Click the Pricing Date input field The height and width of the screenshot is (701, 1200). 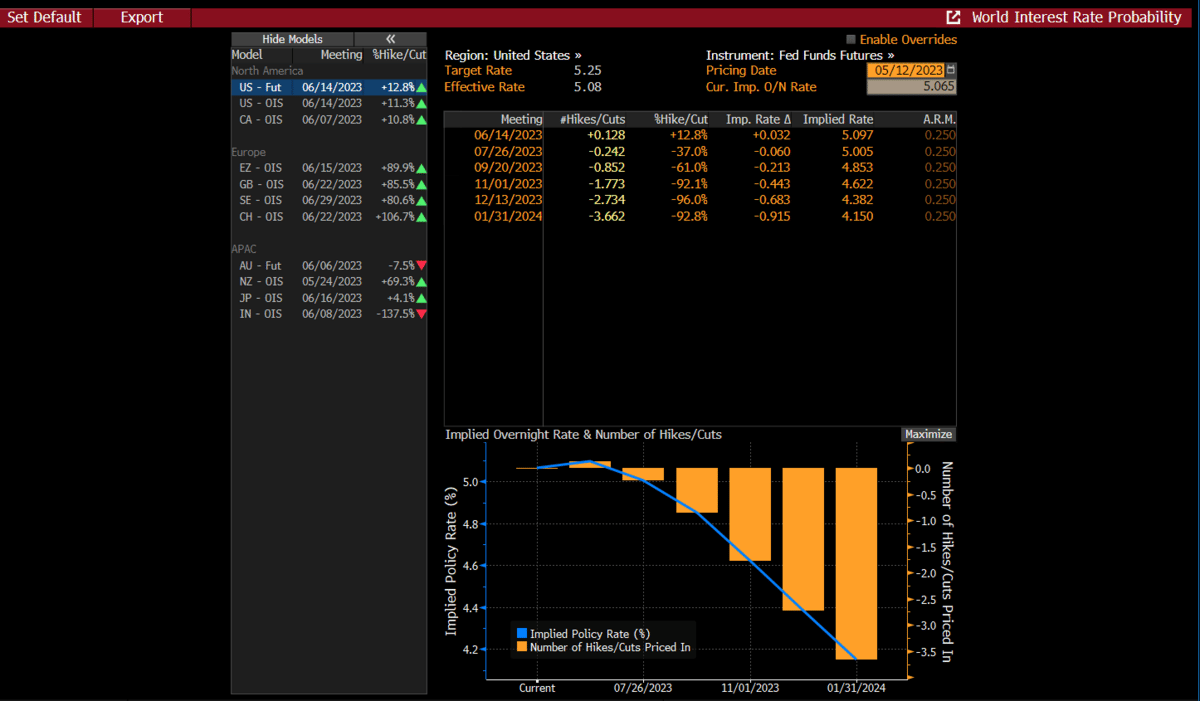904,70
